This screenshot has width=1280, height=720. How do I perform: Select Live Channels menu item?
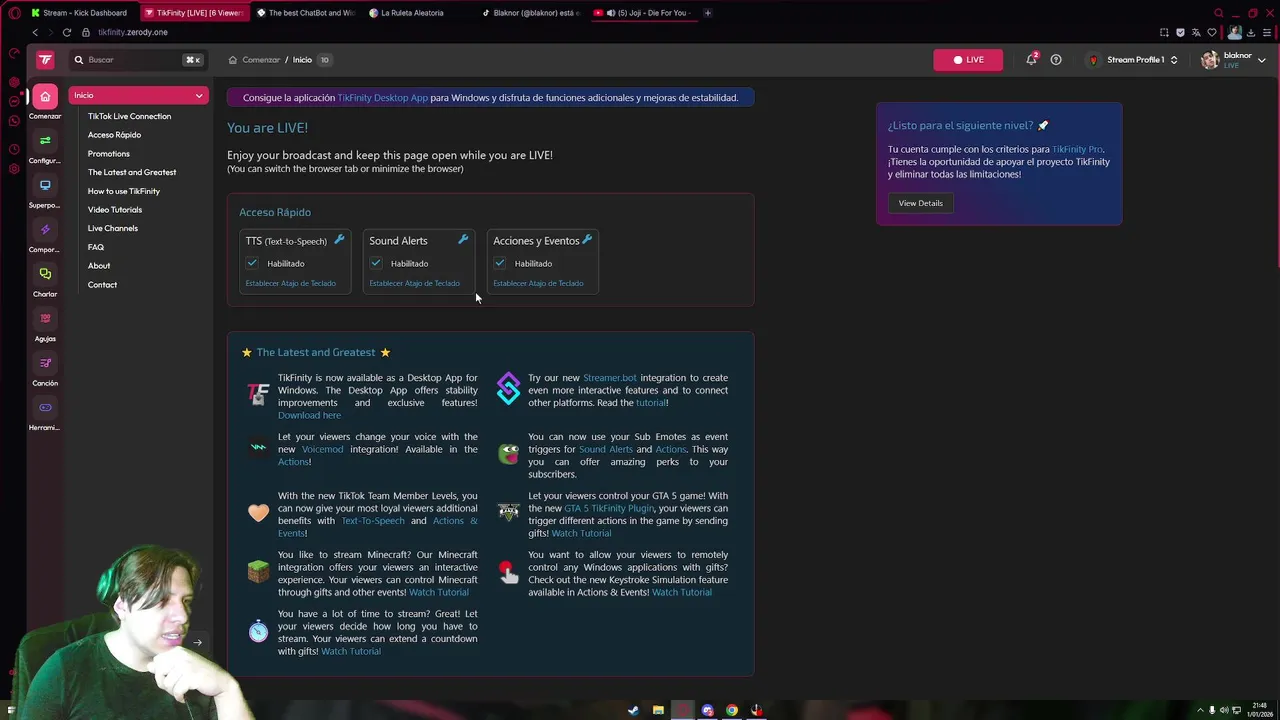(112, 228)
